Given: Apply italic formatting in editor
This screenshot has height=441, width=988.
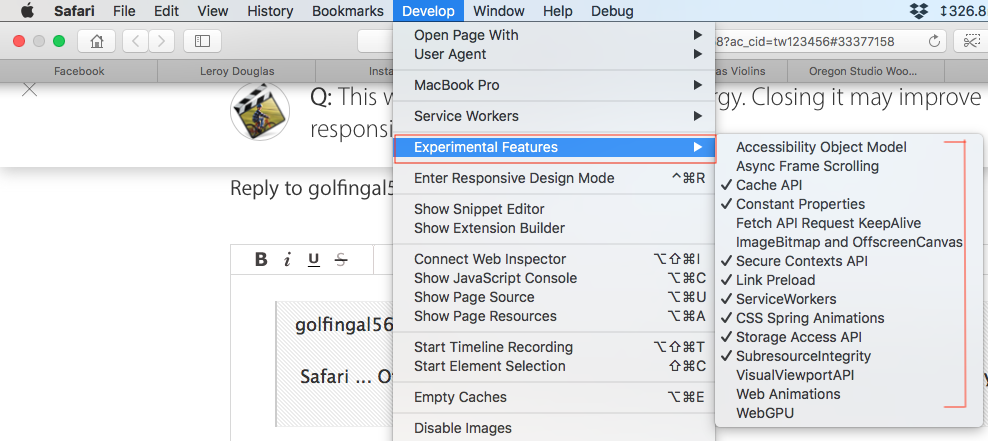Looking at the screenshot, I should click(x=287, y=260).
